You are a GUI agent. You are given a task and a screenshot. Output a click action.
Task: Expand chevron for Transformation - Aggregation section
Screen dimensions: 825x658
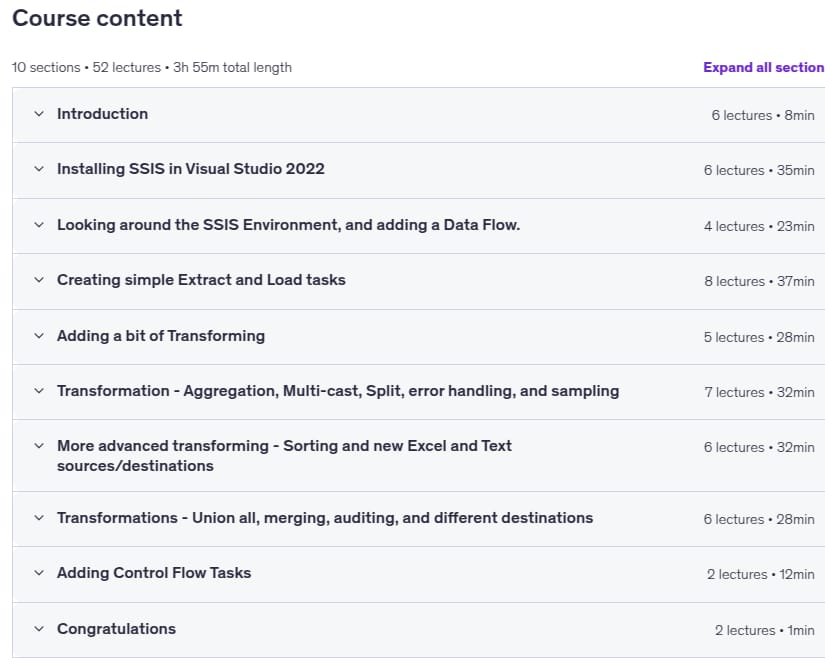pyautogui.click(x=39, y=391)
